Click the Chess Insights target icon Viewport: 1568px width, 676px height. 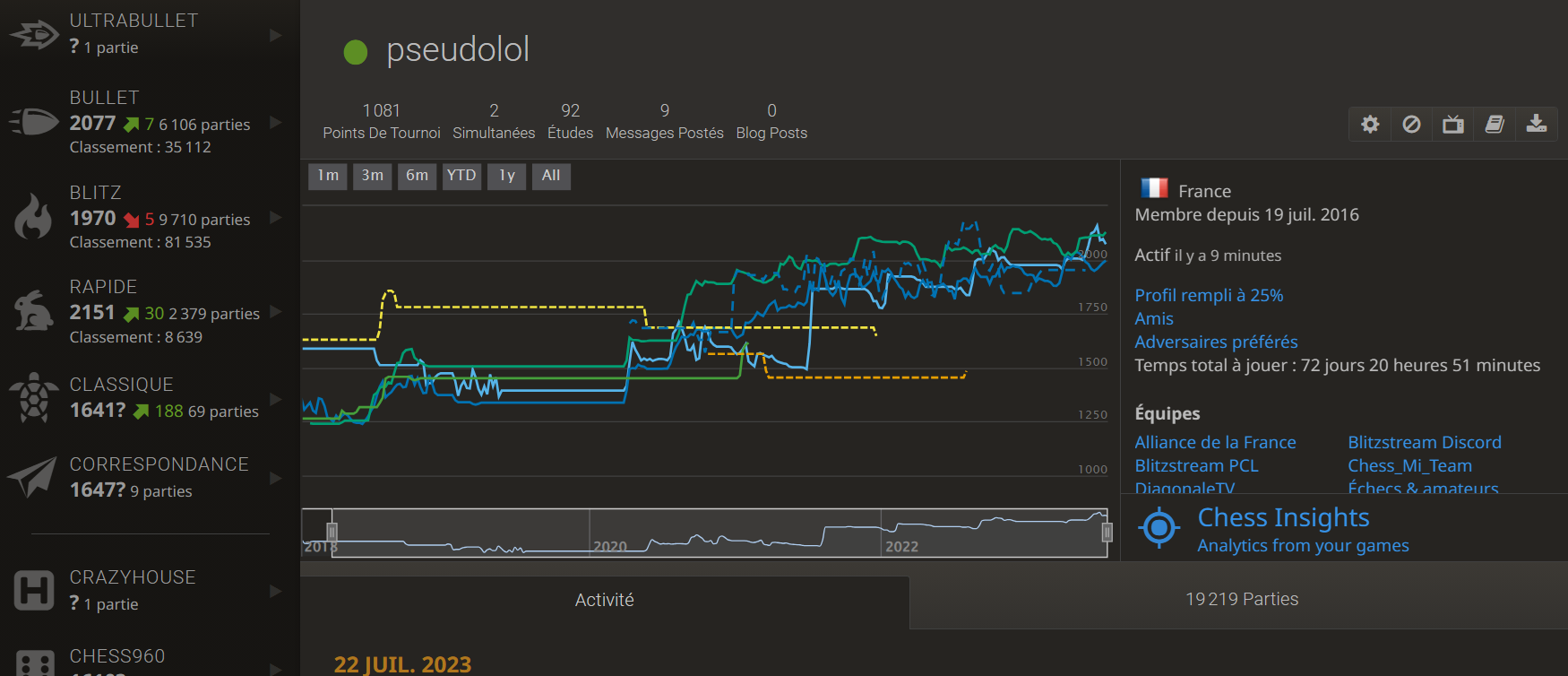pyautogui.click(x=1159, y=528)
